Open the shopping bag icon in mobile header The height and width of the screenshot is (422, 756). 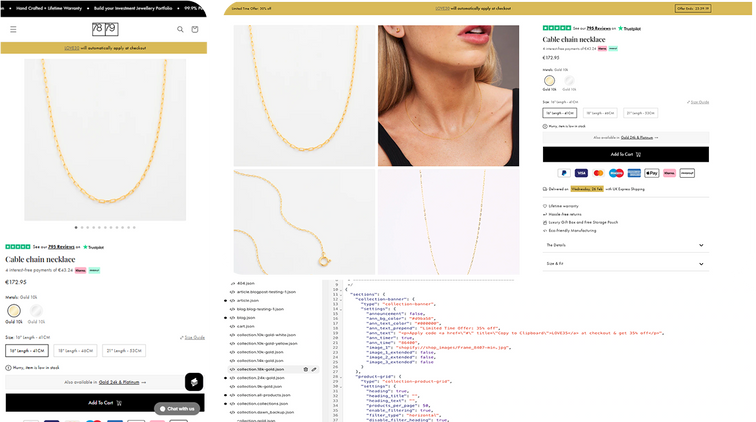click(194, 29)
